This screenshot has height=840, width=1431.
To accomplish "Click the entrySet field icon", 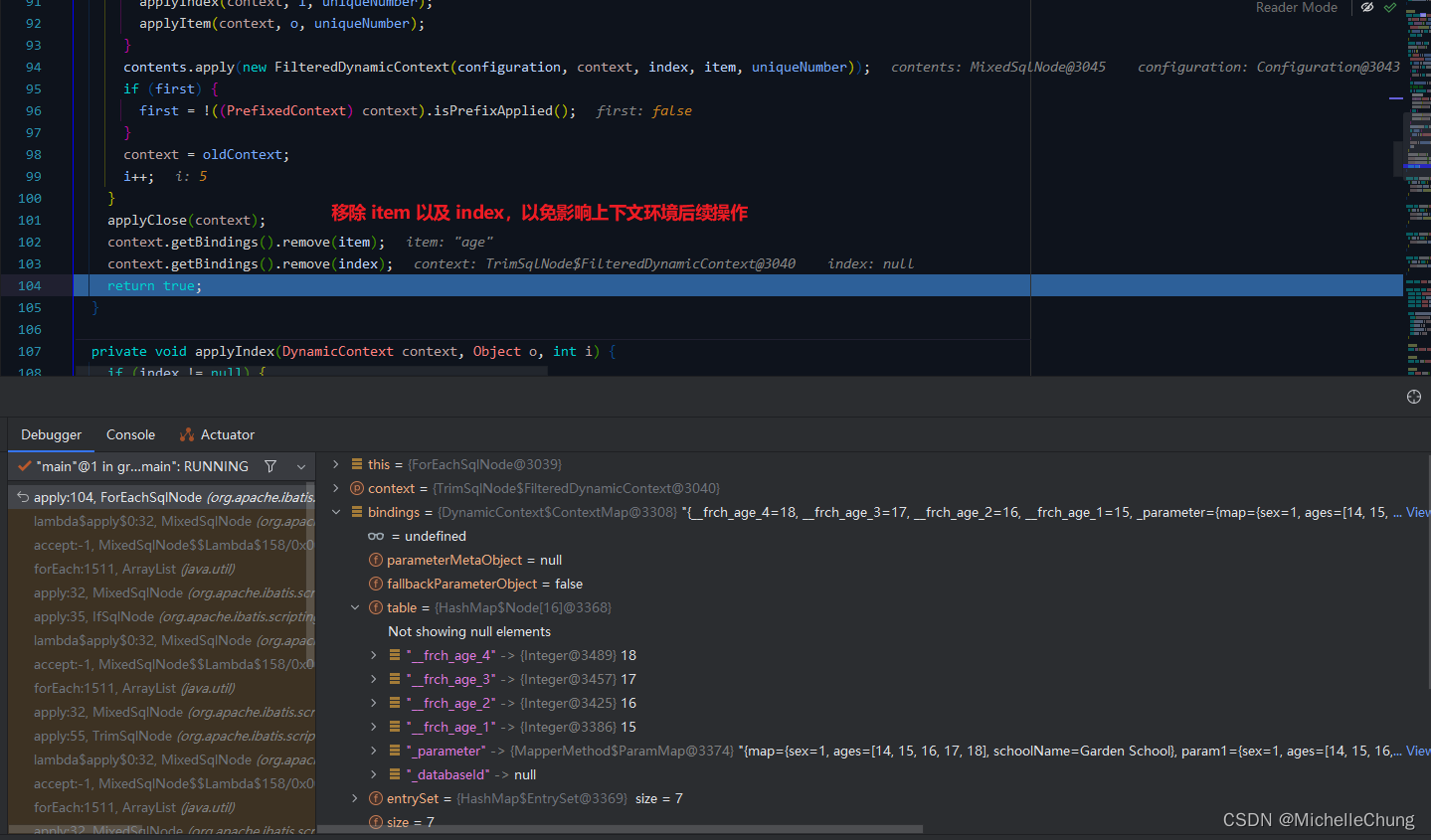I will 376,798.
